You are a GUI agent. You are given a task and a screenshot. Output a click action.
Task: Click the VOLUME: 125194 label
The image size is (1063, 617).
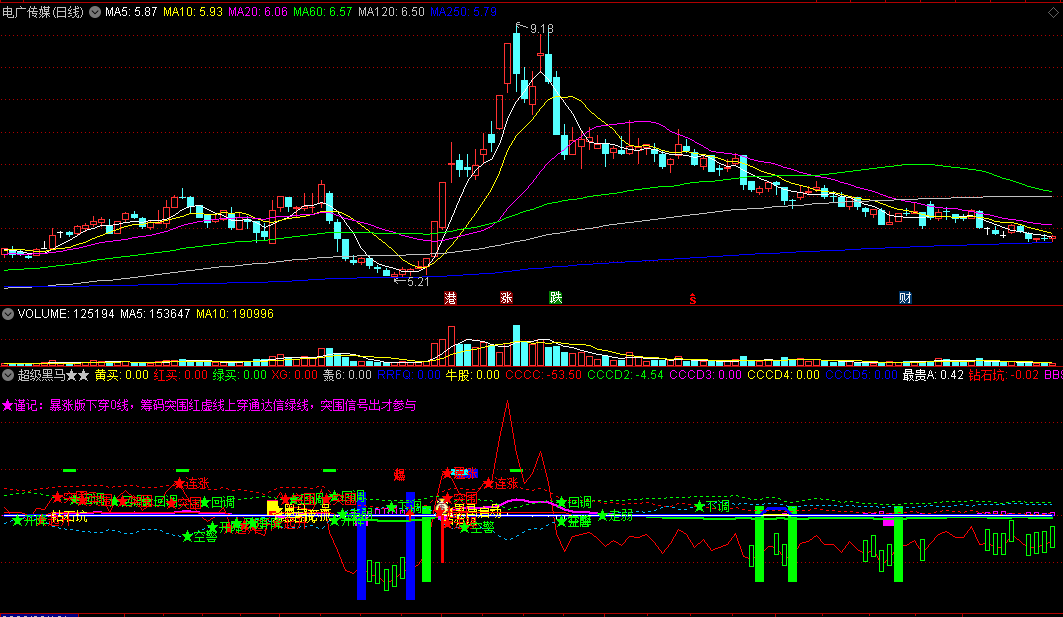tap(66, 314)
